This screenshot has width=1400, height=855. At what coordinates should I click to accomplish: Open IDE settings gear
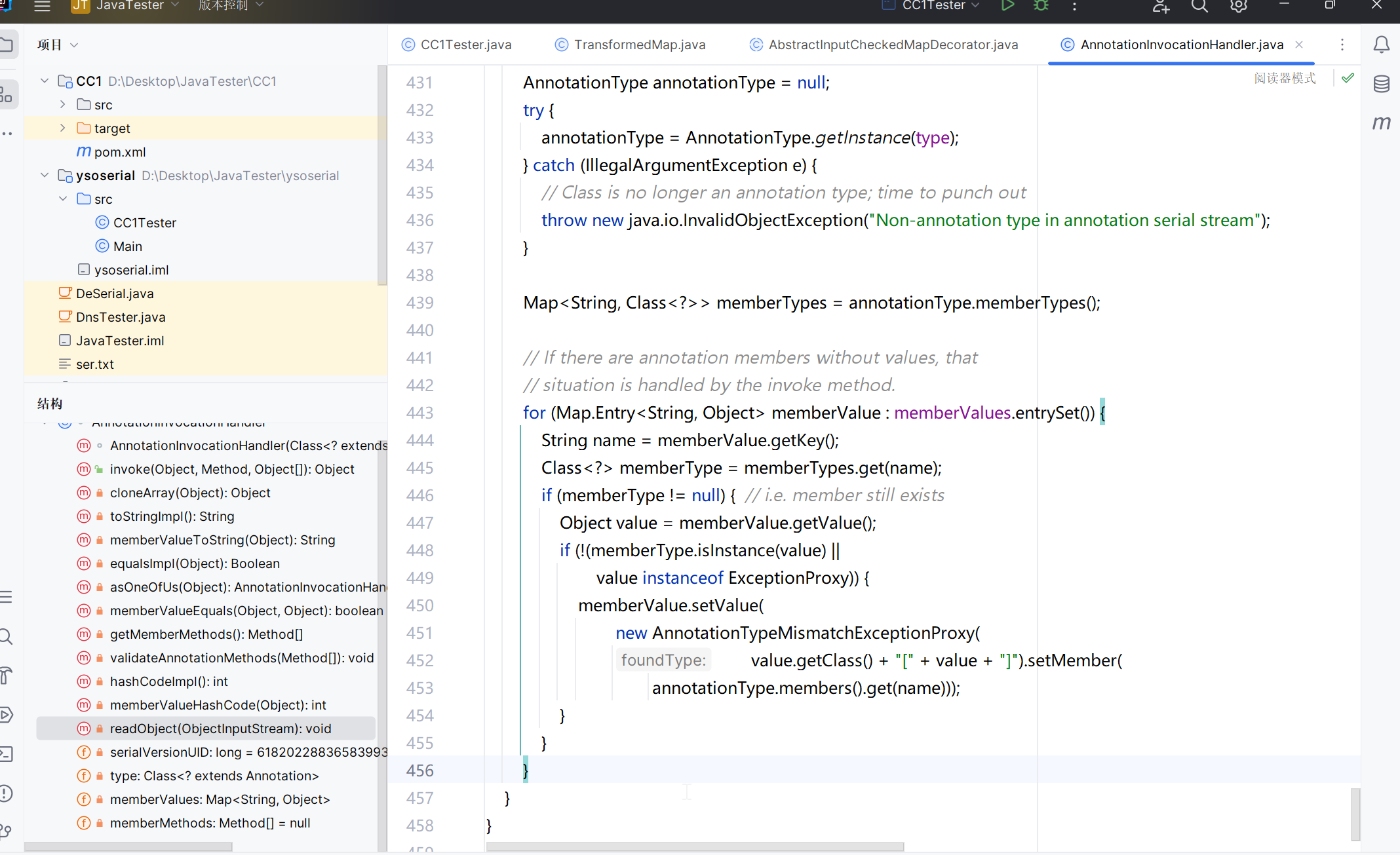(1238, 6)
